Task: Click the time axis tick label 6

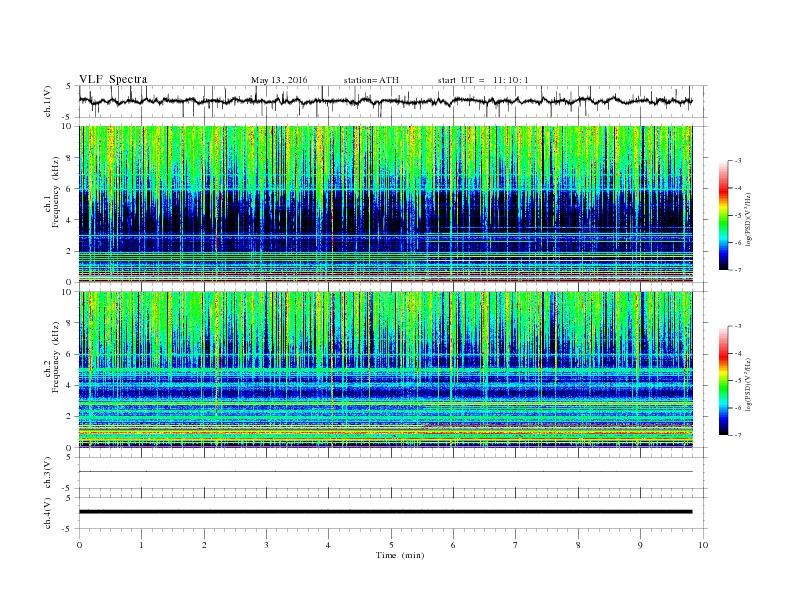Action: pos(453,545)
